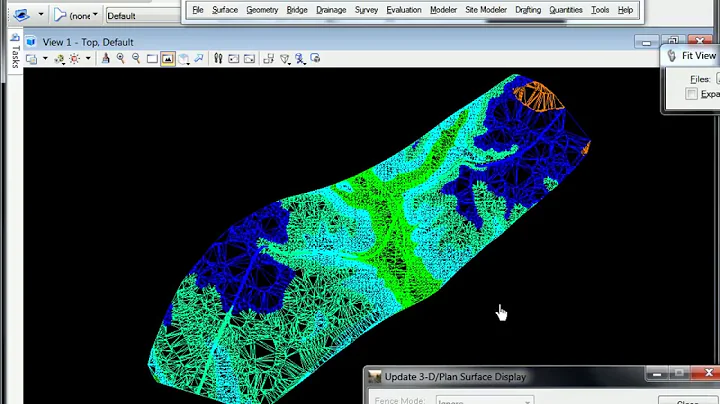Open the Site Modeler menu
The width and height of the screenshot is (720, 404).
tap(486, 10)
